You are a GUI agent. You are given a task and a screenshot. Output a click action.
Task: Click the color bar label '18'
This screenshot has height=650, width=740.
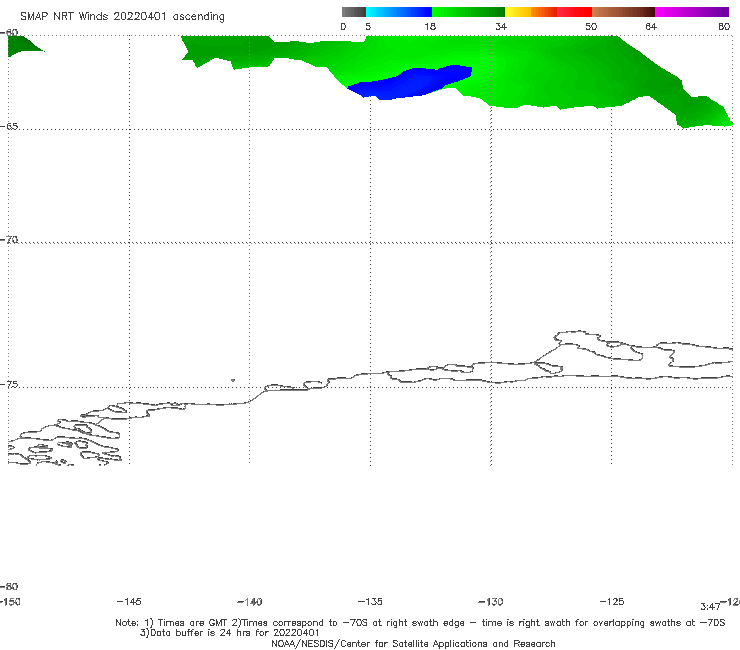point(430,26)
